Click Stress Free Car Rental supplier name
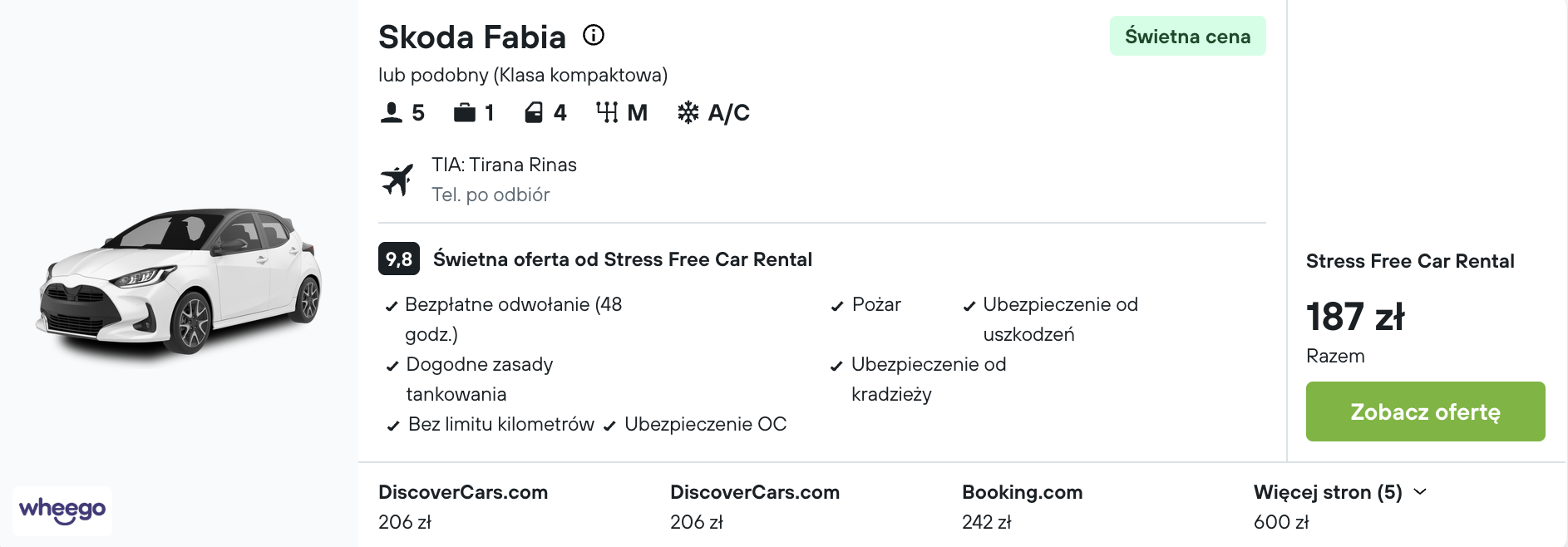 click(1410, 261)
